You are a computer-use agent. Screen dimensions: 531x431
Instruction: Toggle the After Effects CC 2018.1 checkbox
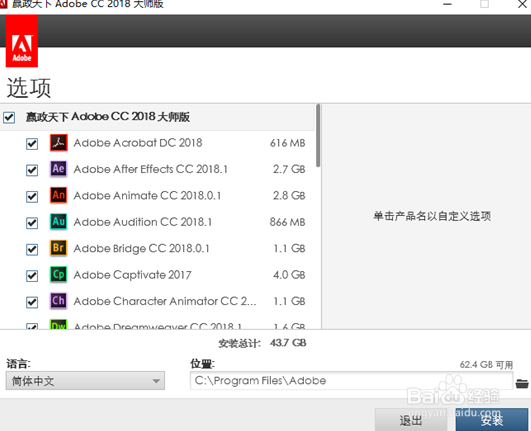[x=32, y=170]
